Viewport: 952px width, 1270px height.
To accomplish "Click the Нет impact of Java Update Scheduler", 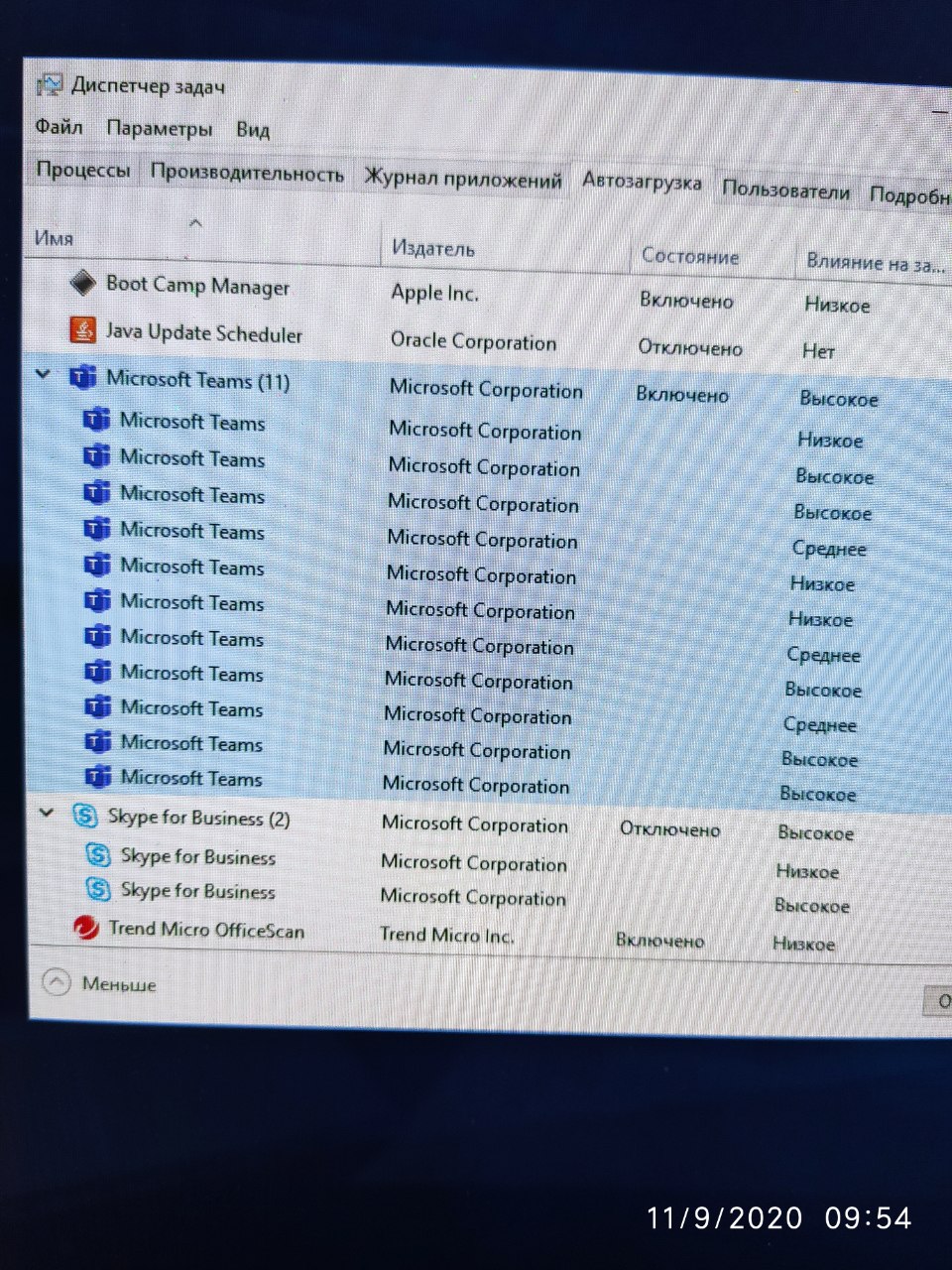I will (819, 351).
